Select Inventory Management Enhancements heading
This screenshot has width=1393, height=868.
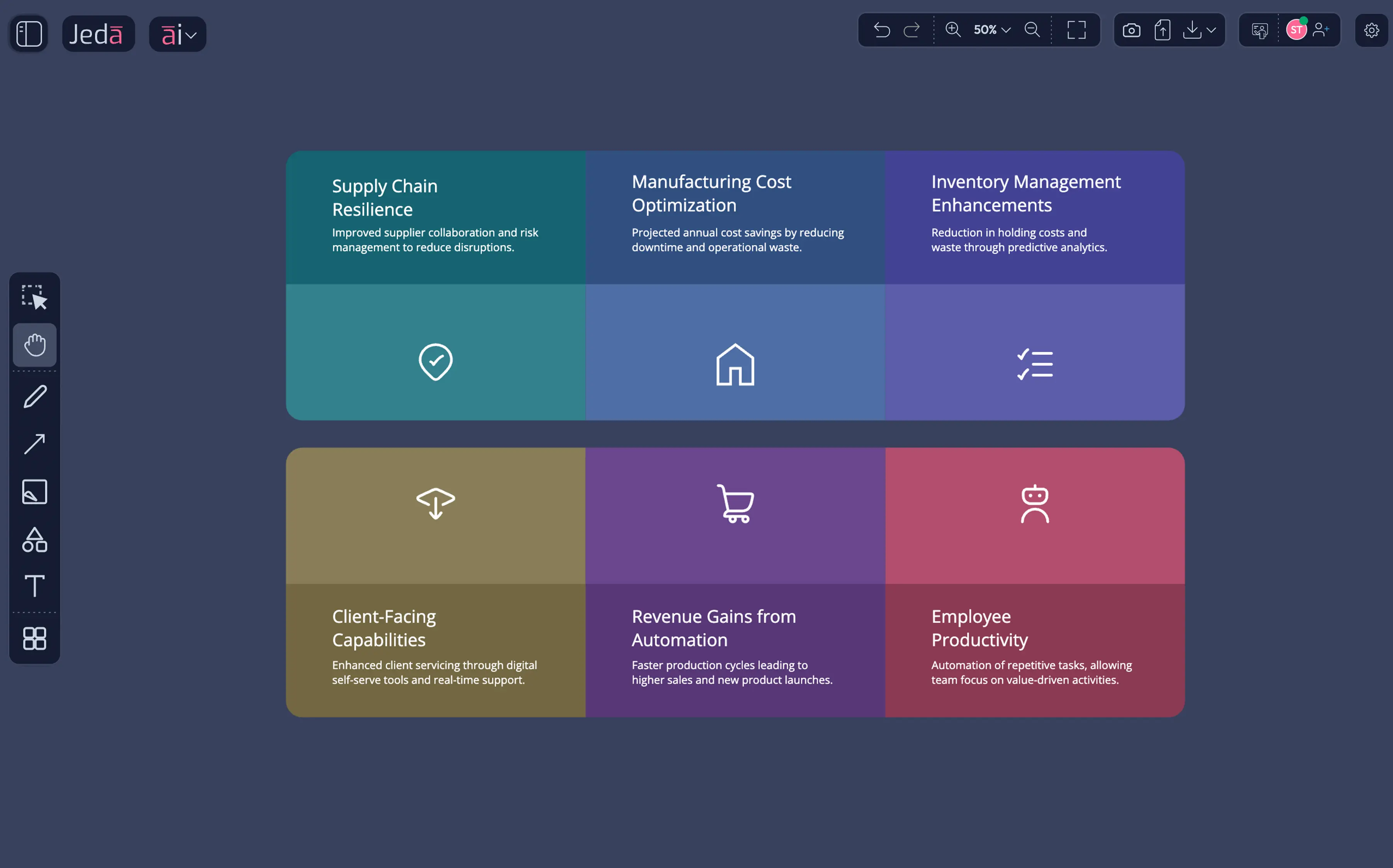coord(1026,193)
